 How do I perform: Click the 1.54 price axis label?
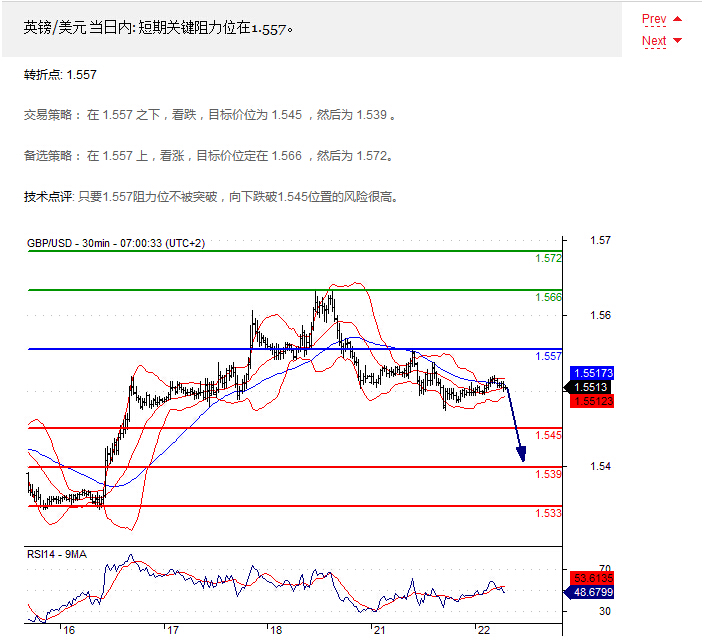[x=600, y=466]
